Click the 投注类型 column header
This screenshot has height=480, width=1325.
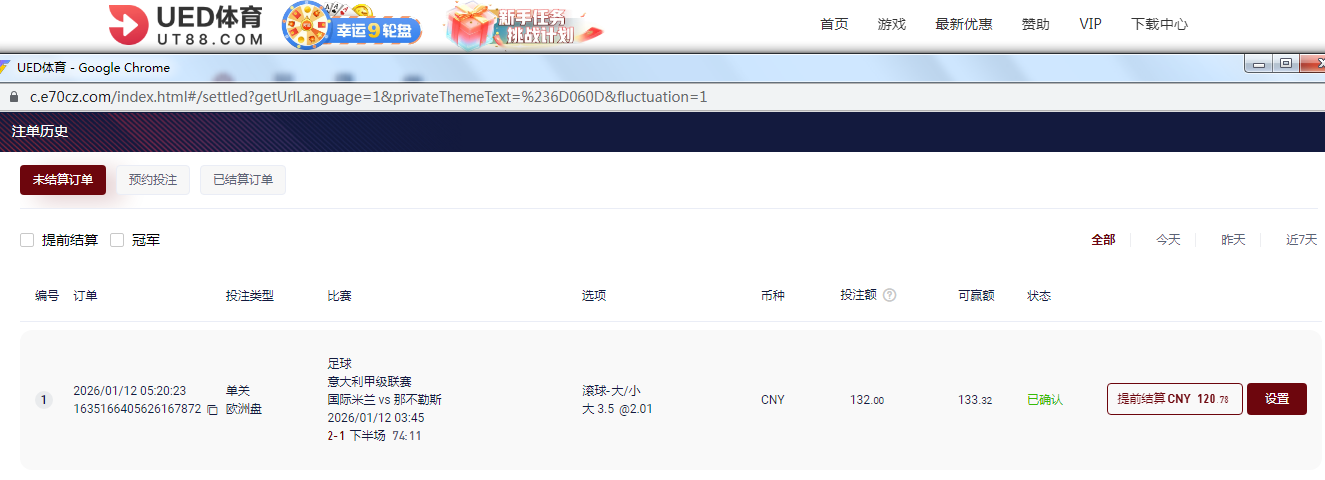[250, 296]
